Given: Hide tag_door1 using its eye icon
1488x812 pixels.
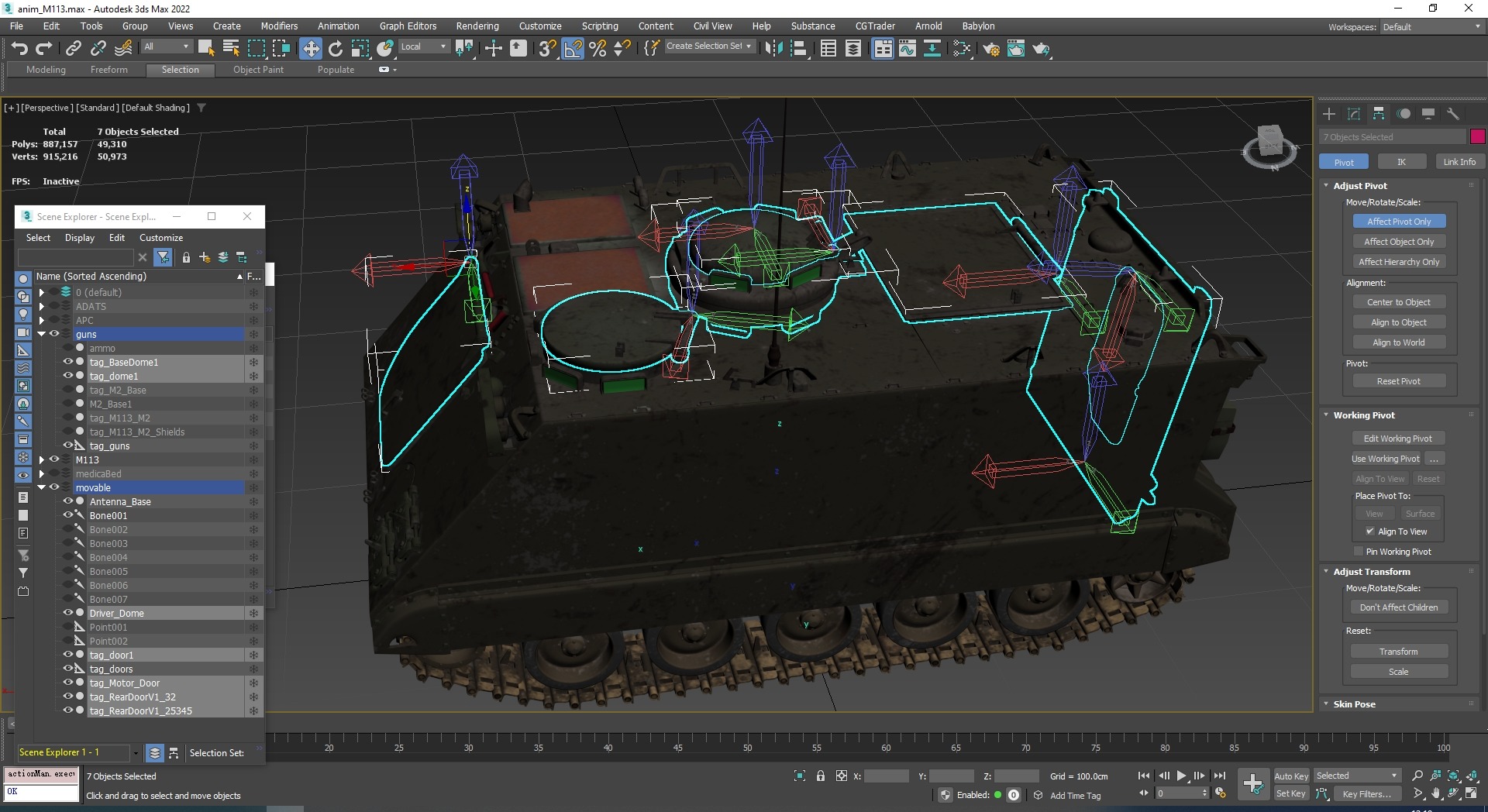Looking at the screenshot, I should [68, 655].
